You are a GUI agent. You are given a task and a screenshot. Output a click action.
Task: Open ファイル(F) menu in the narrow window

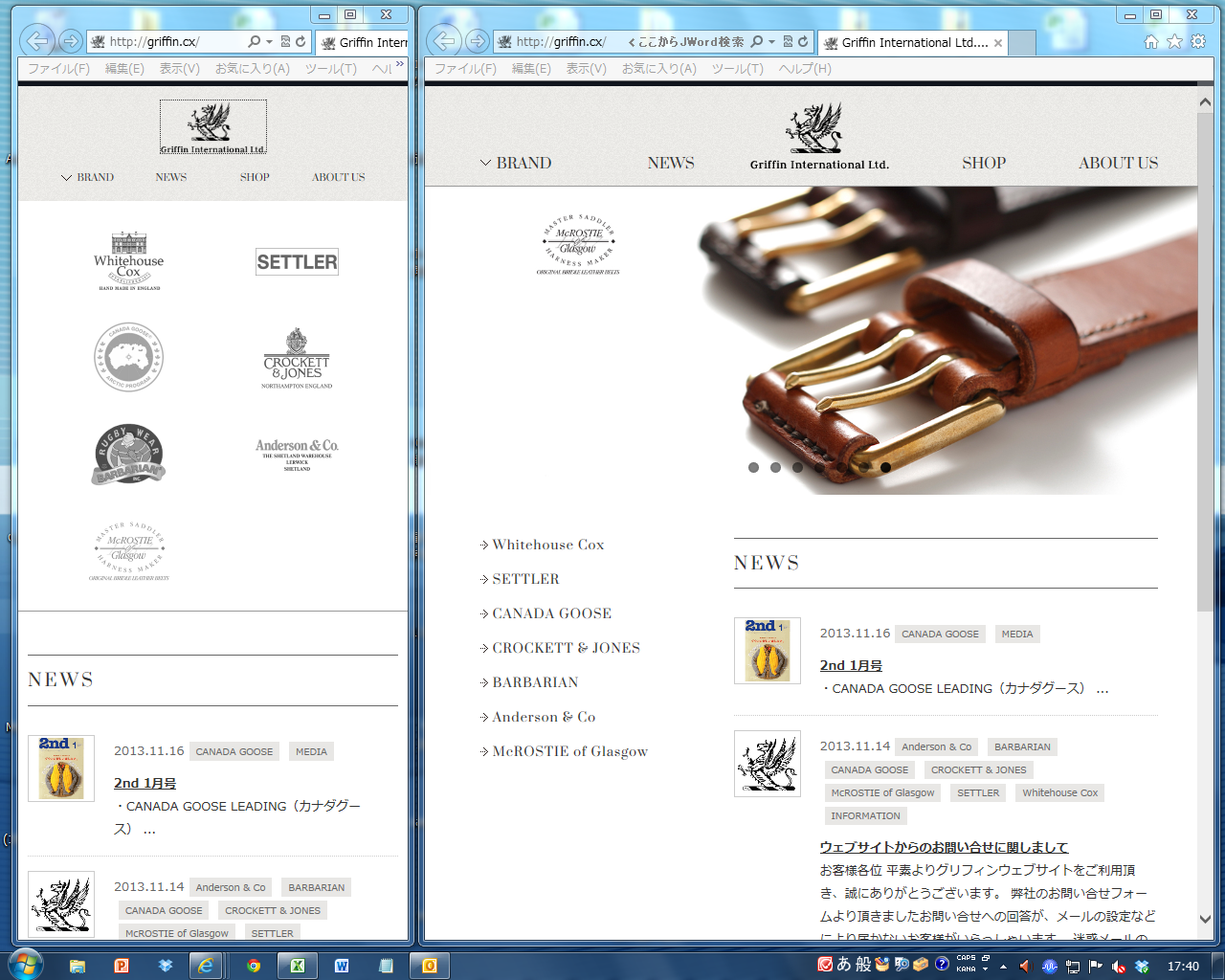(58, 69)
